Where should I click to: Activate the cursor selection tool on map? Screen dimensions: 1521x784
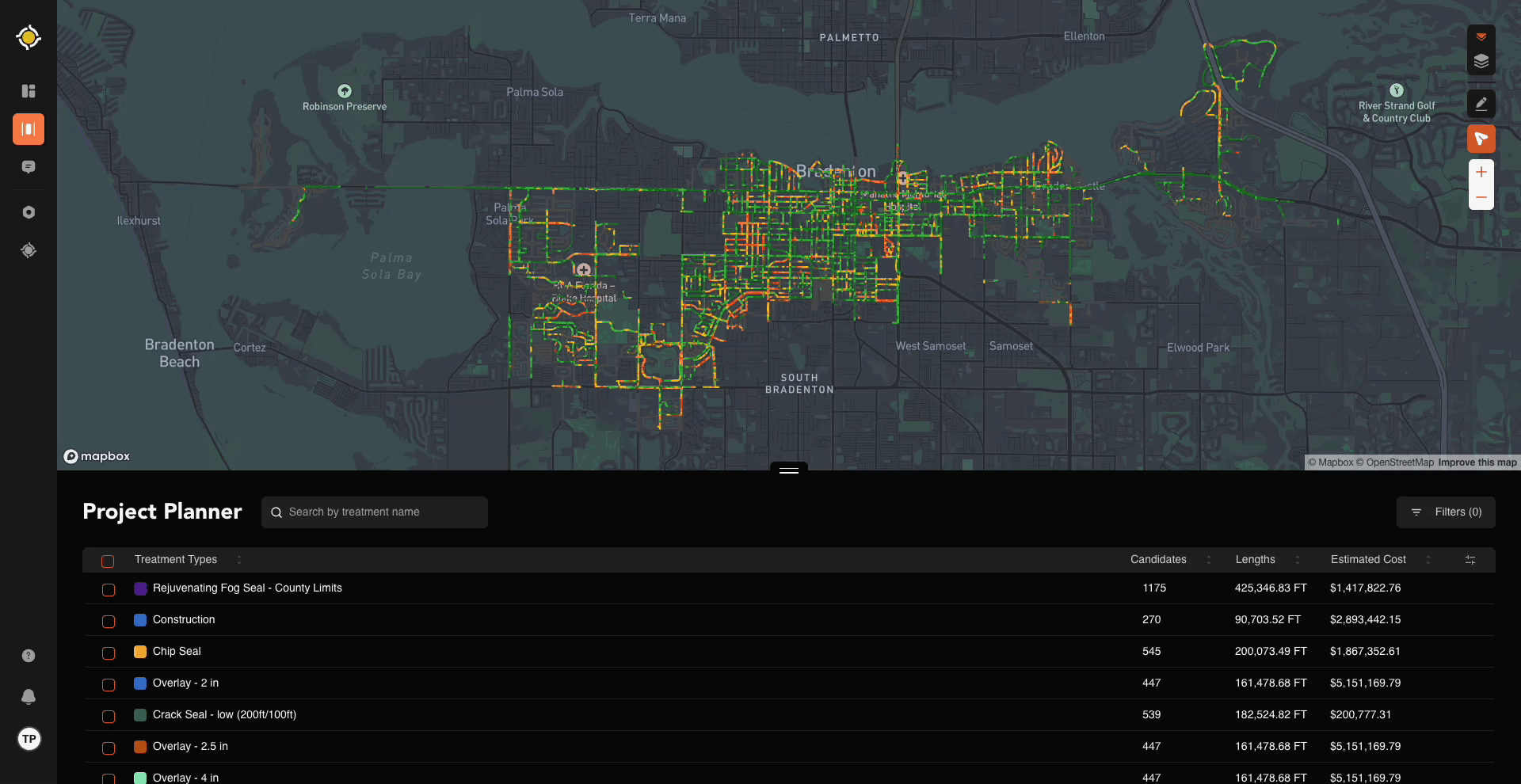coord(1481,139)
